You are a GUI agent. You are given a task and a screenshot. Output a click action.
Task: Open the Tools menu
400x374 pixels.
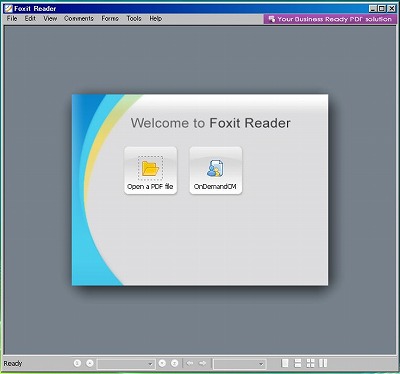pos(134,19)
